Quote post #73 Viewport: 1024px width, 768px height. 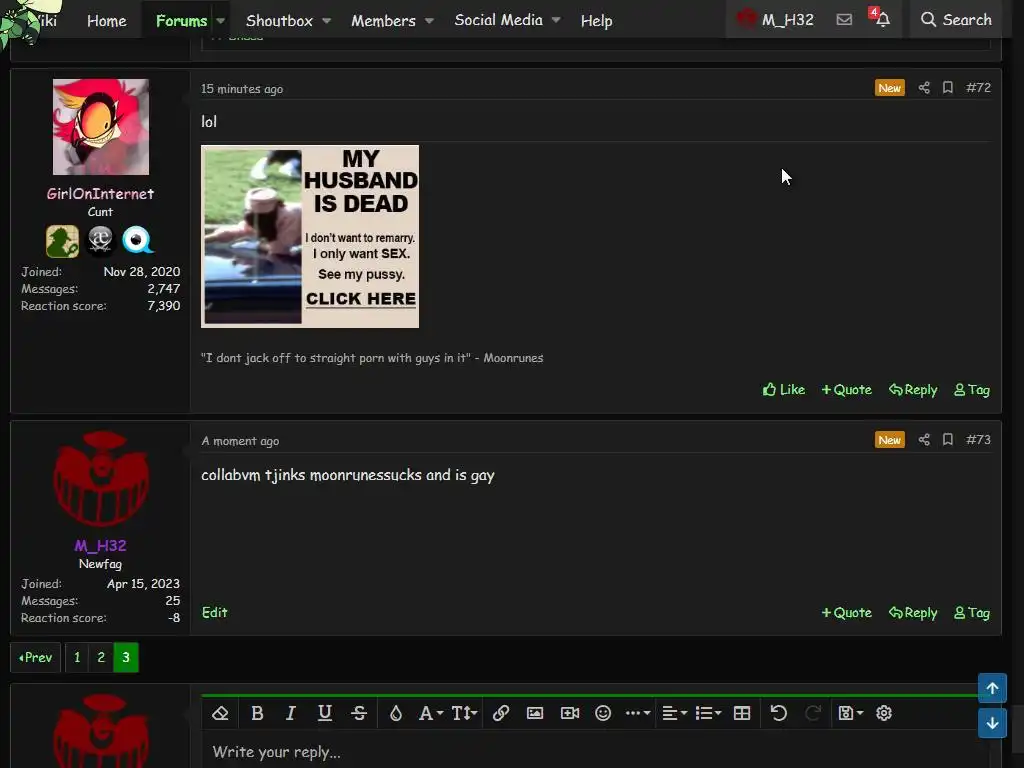click(x=846, y=613)
